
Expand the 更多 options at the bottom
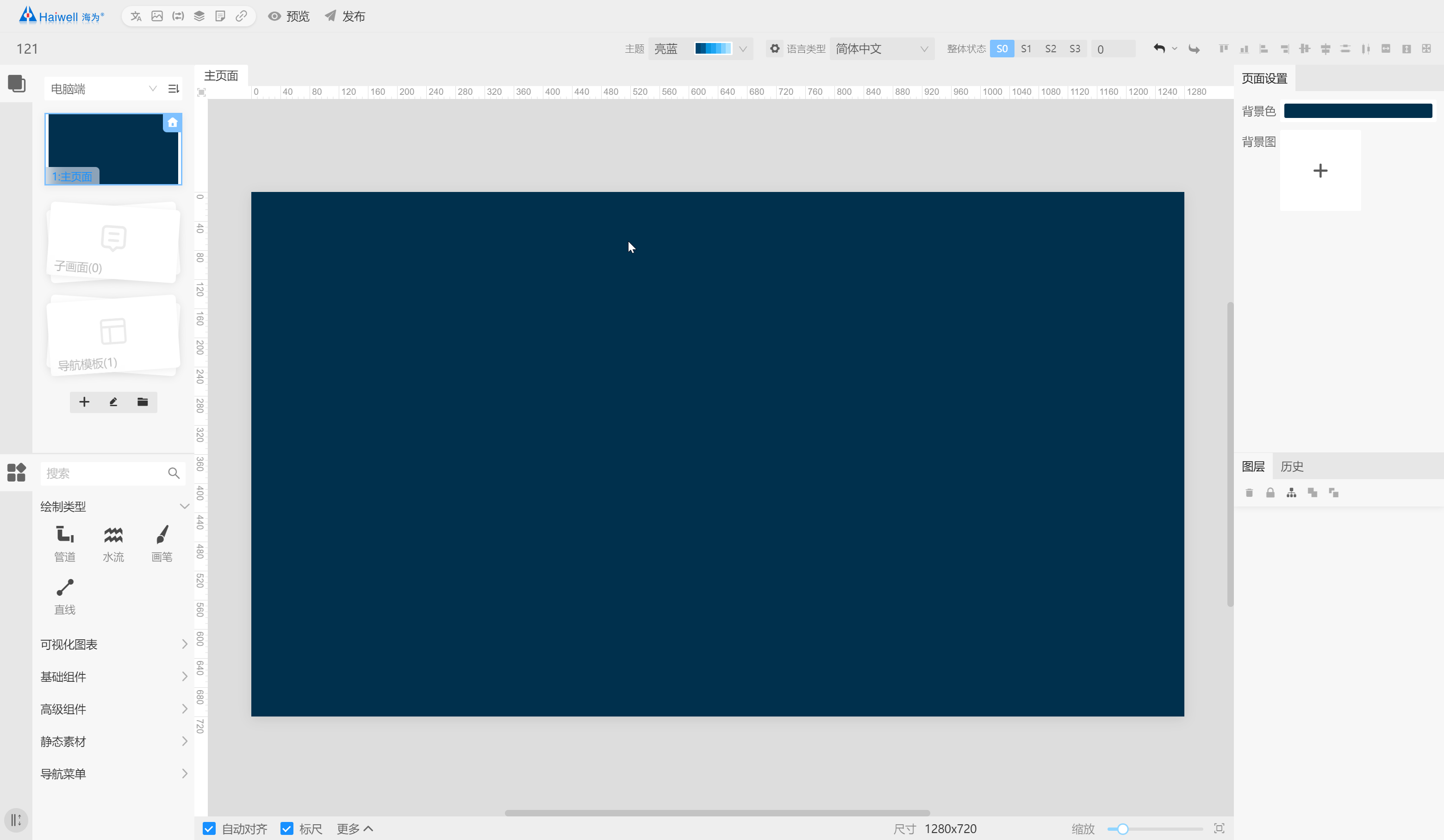pos(355,828)
